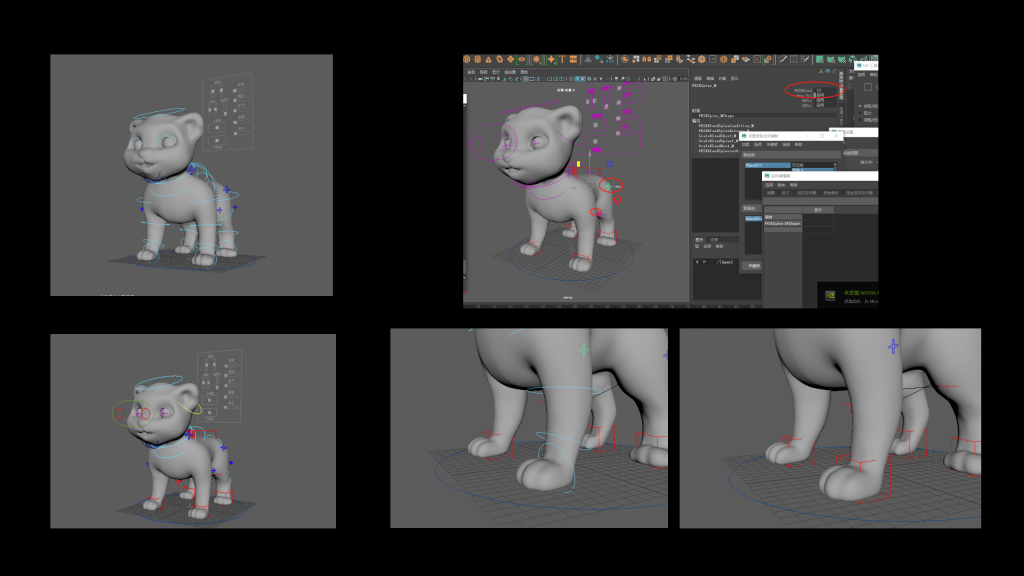The image size is (1024, 576).
Task: Select Plane011 in the driver list
Action: pyautogui.click(x=768, y=165)
